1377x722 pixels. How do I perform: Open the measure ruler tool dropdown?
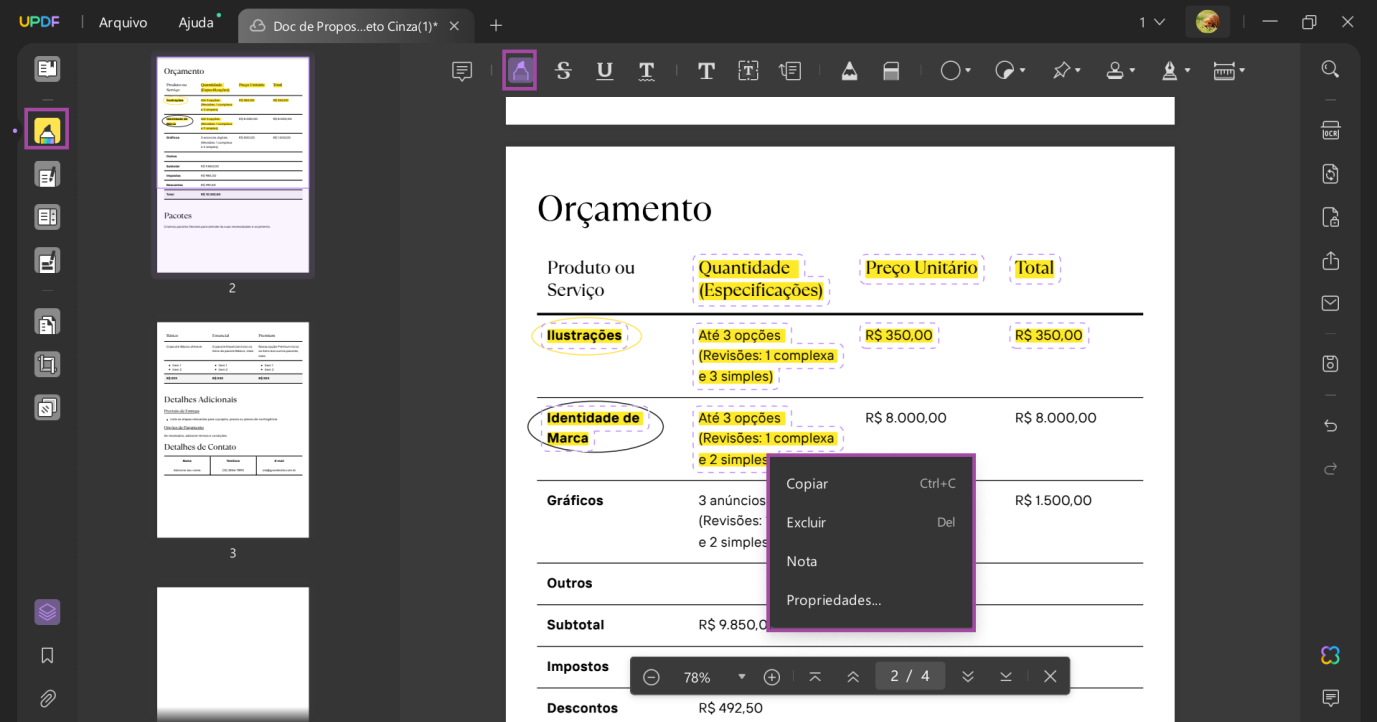1229,70
